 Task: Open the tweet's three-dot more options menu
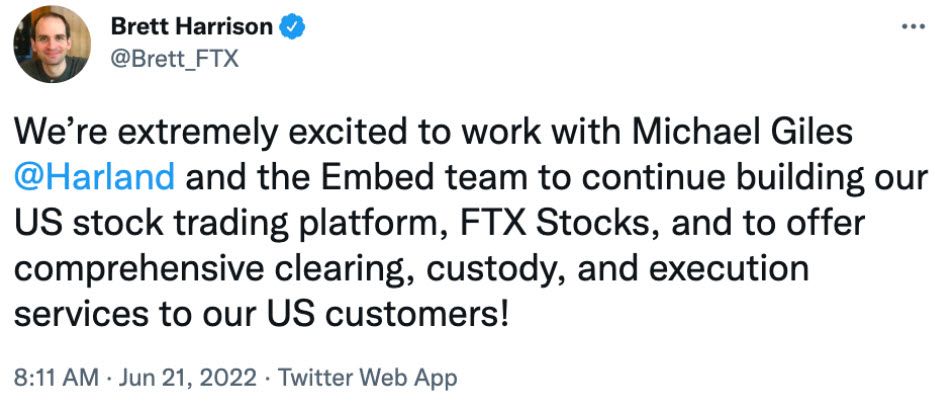(913, 27)
